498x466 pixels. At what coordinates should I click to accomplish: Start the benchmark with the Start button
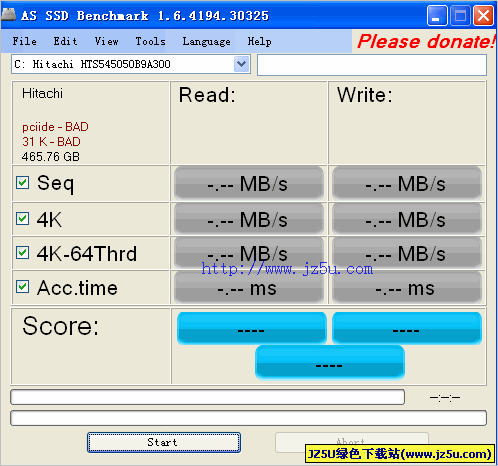(x=164, y=442)
